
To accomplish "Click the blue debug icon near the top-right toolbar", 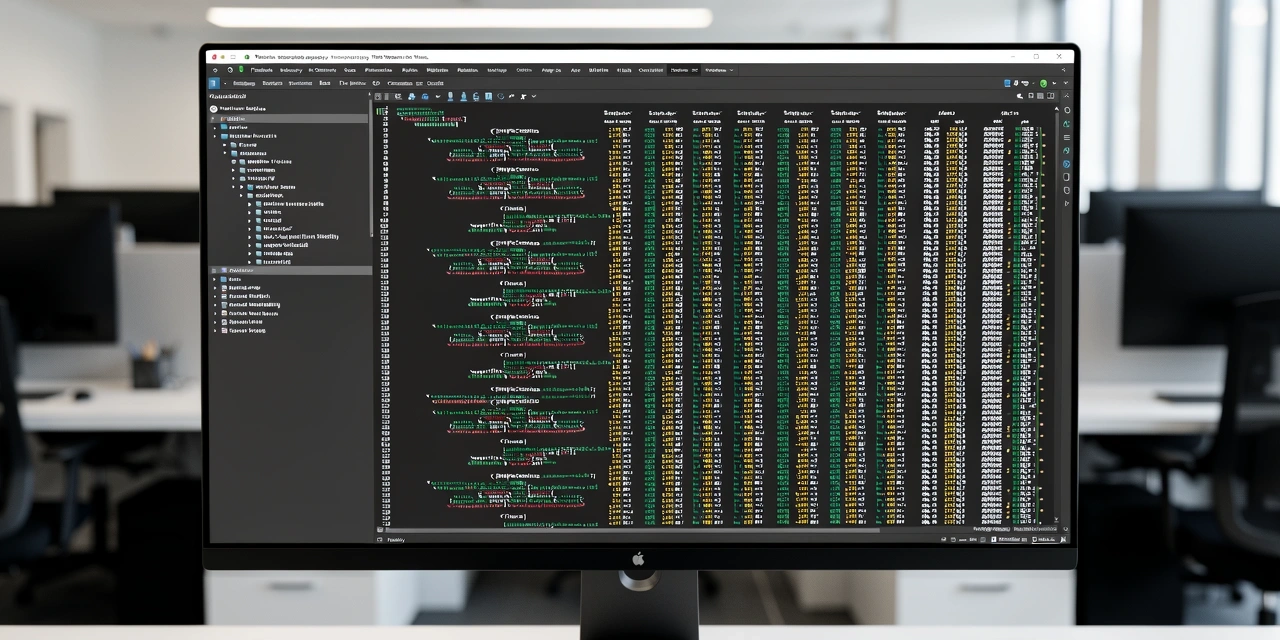I will click(1007, 83).
